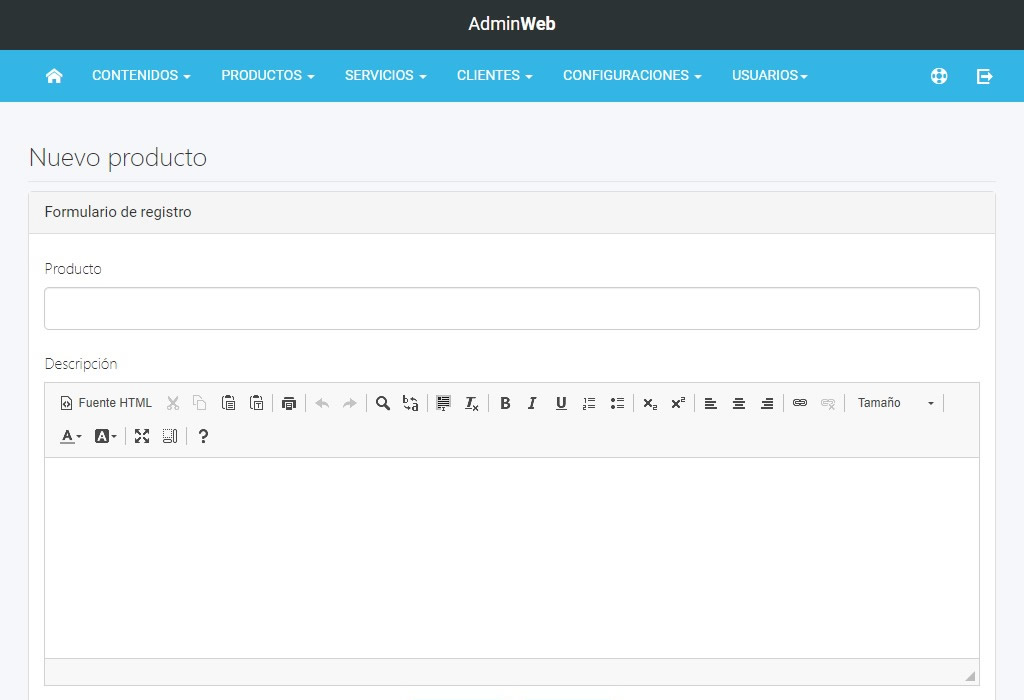Remove formatting with the Tx icon
The image size is (1024, 700).
tap(471, 403)
